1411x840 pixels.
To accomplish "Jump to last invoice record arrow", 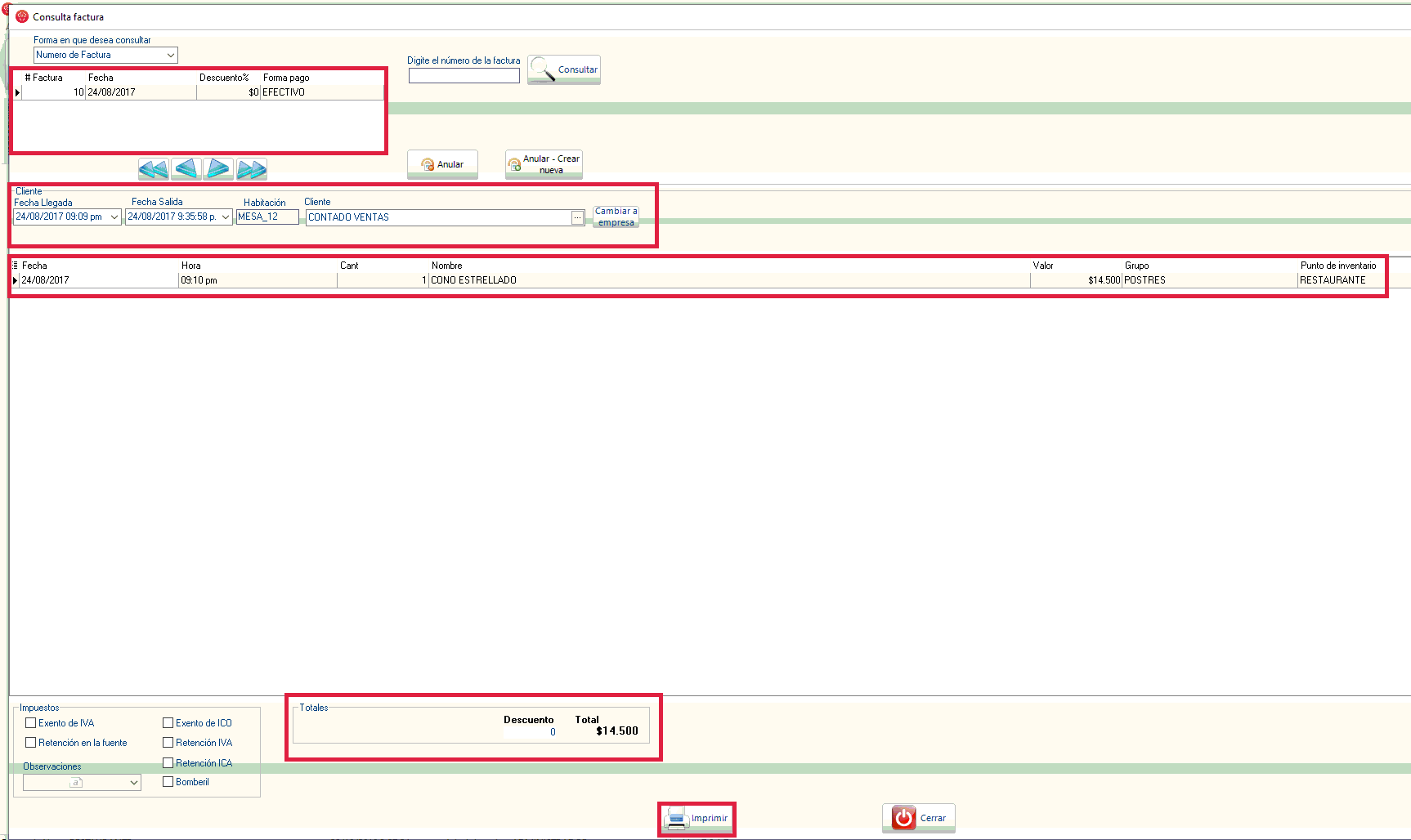I will click(x=252, y=169).
